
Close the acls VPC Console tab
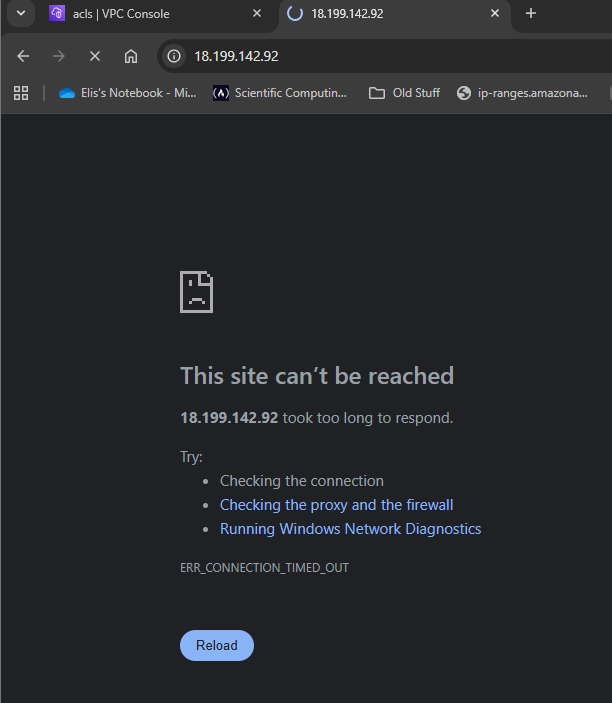257,14
